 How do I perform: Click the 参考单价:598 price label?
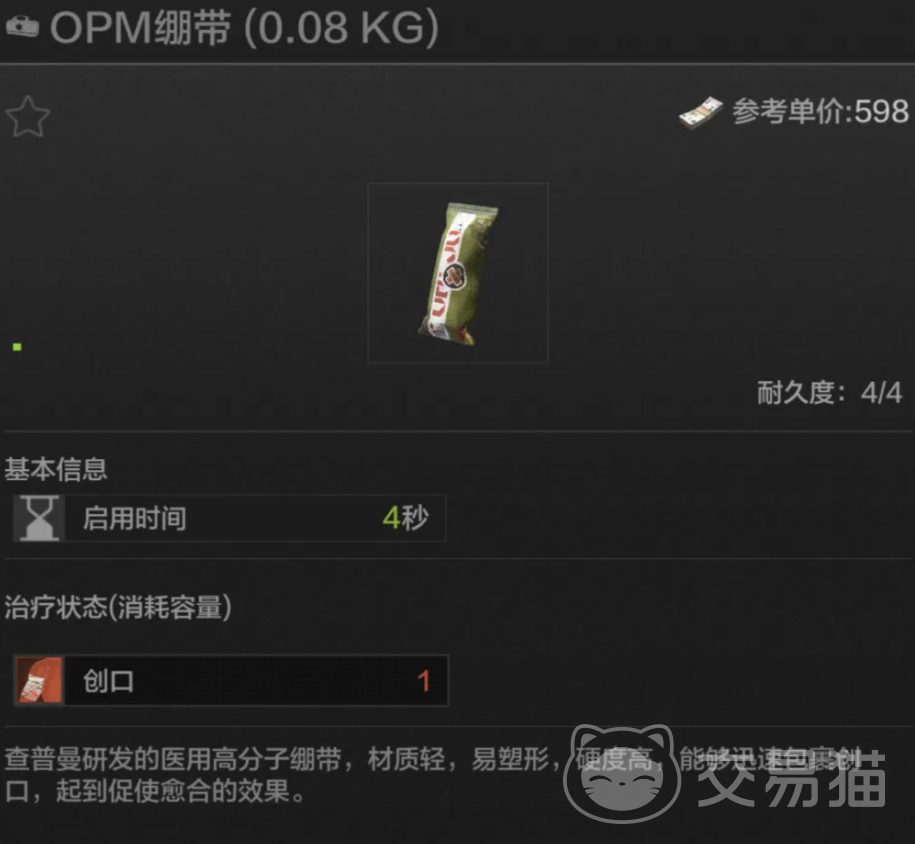820,111
